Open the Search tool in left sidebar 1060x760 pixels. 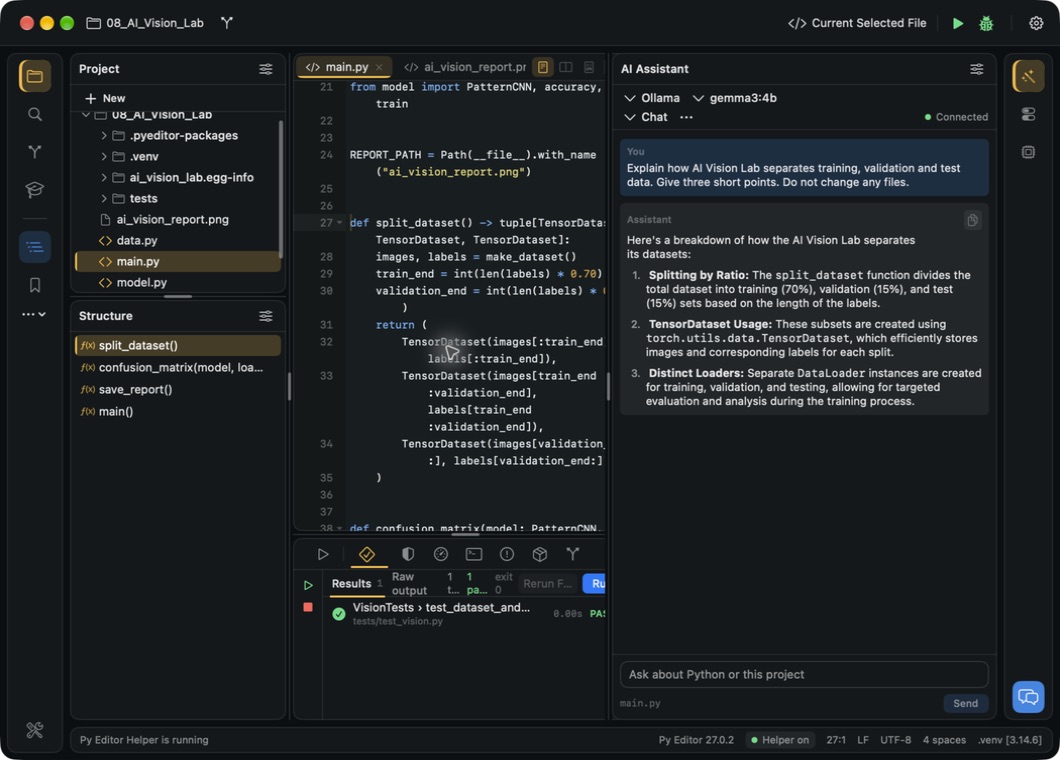34,114
